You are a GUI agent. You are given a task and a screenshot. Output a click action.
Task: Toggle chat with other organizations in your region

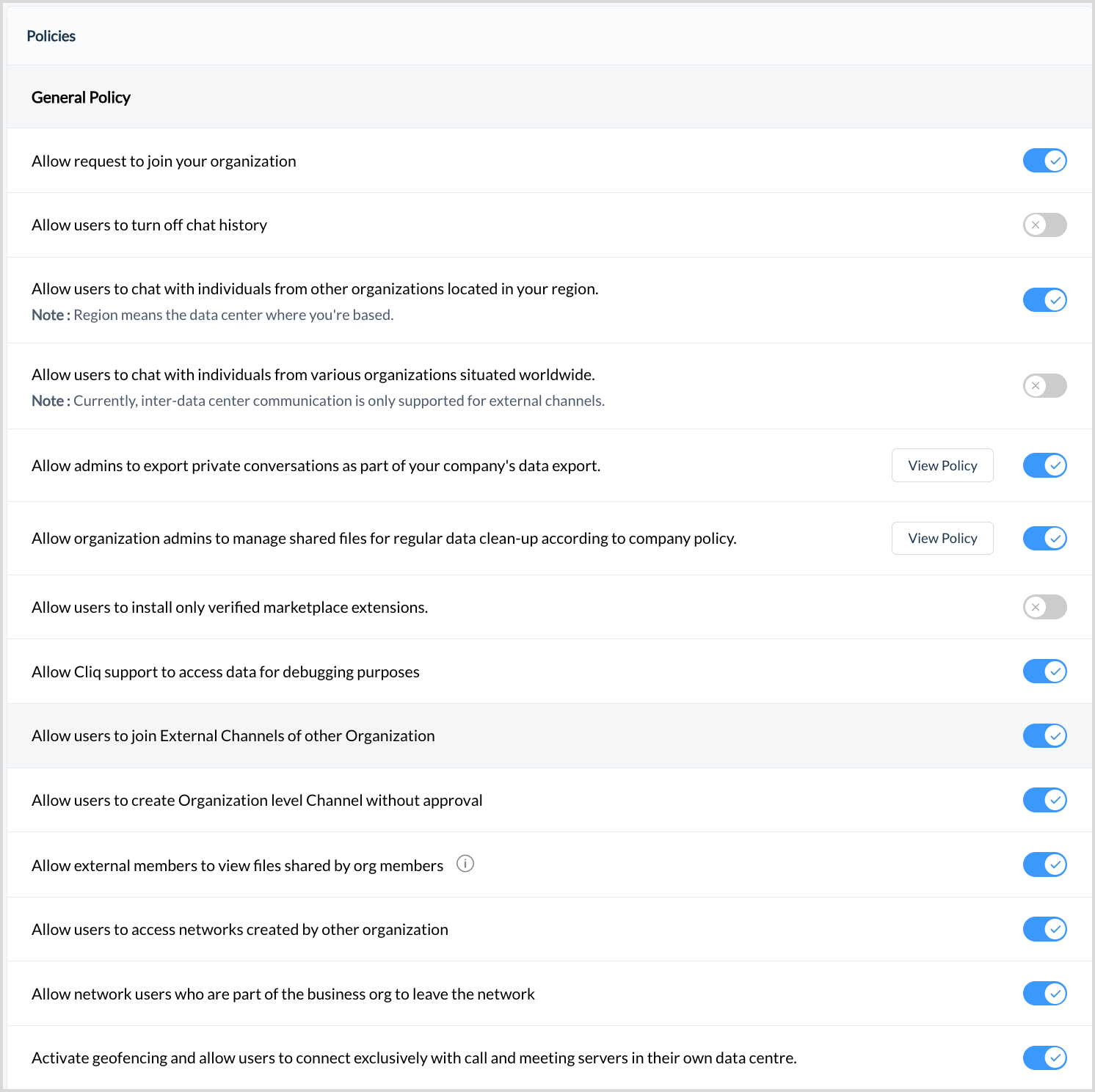1044,300
